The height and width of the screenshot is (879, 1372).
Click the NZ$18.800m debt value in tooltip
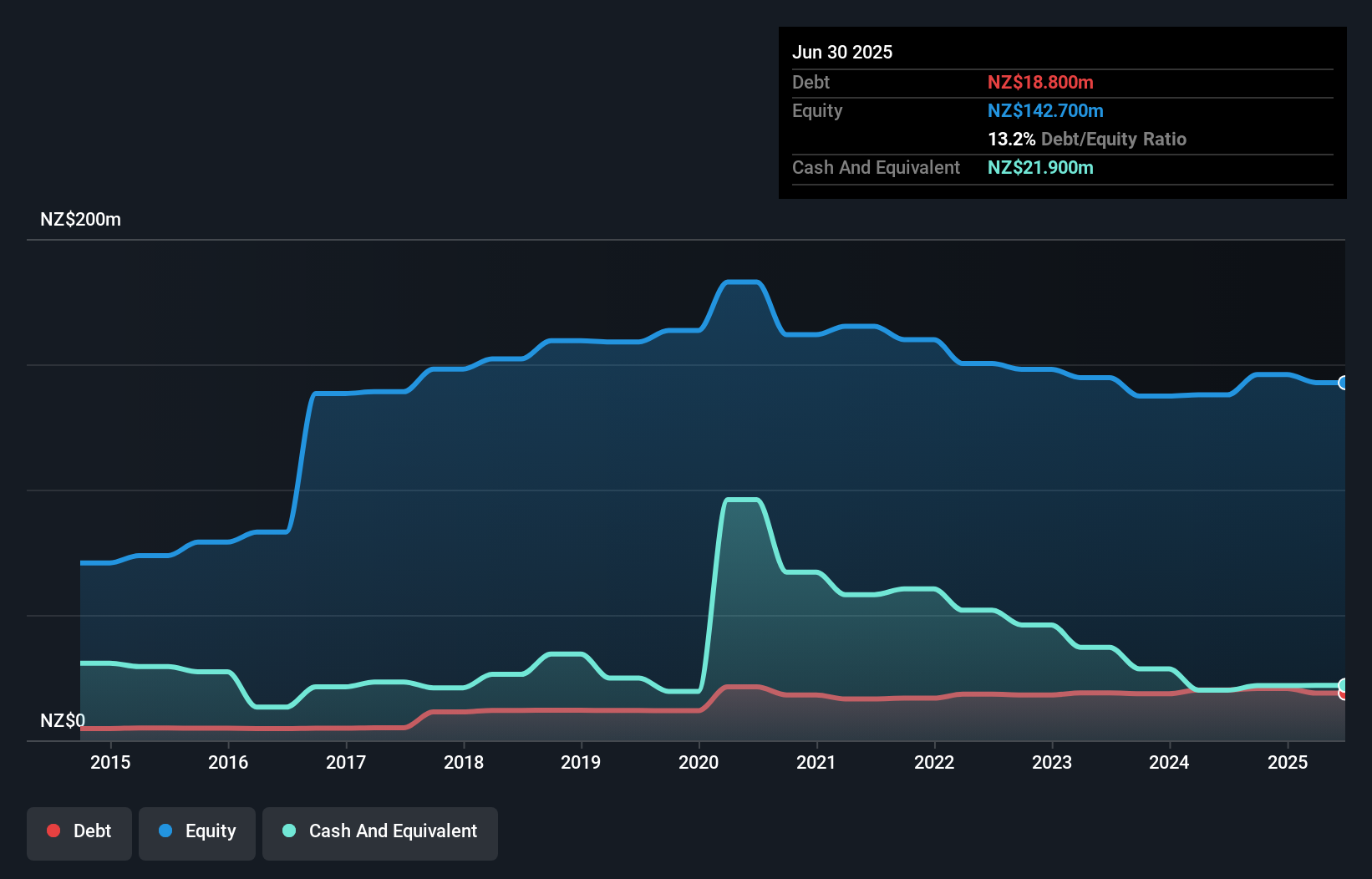pyautogui.click(x=1040, y=82)
